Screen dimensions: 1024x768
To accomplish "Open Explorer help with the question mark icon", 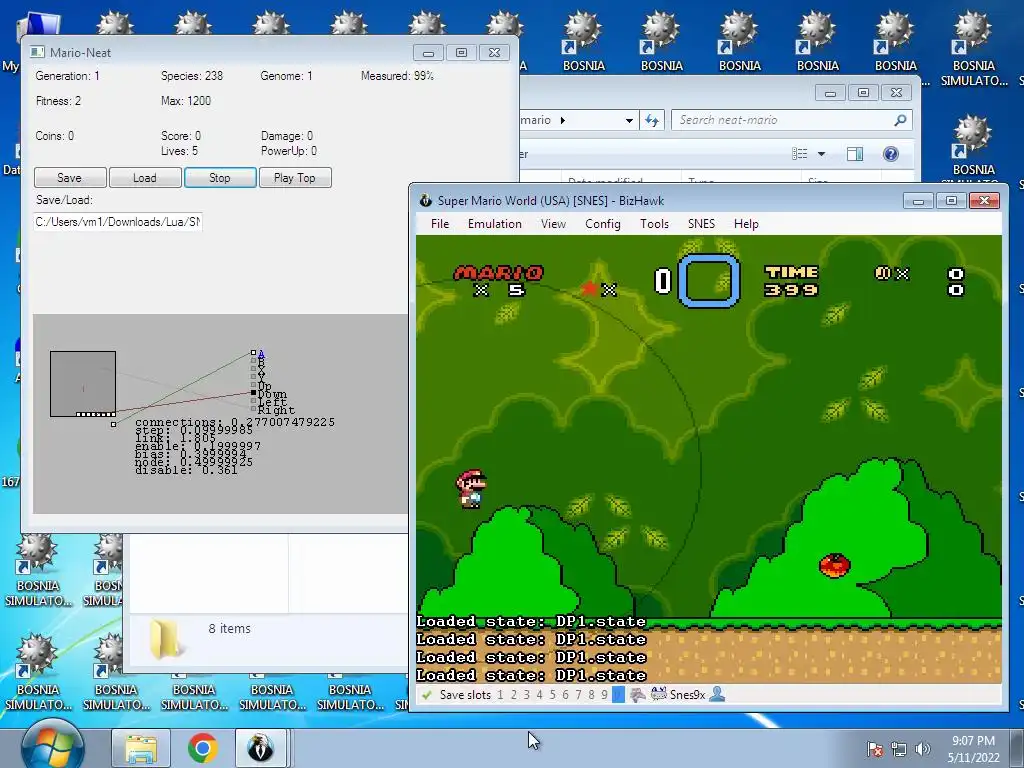I will 891,154.
